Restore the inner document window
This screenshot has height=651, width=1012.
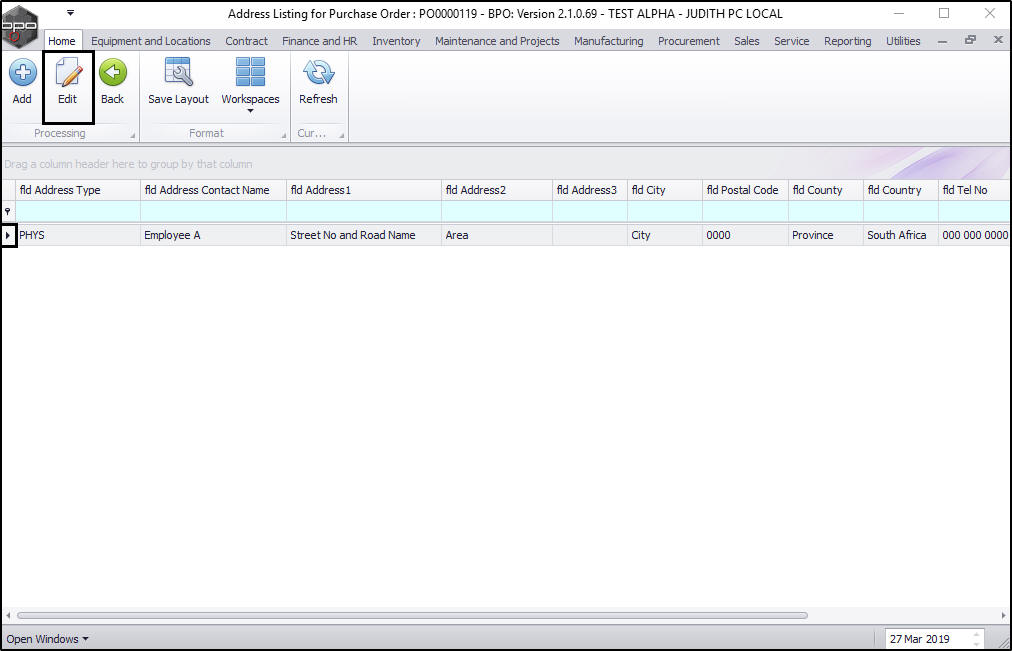(970, 40)
